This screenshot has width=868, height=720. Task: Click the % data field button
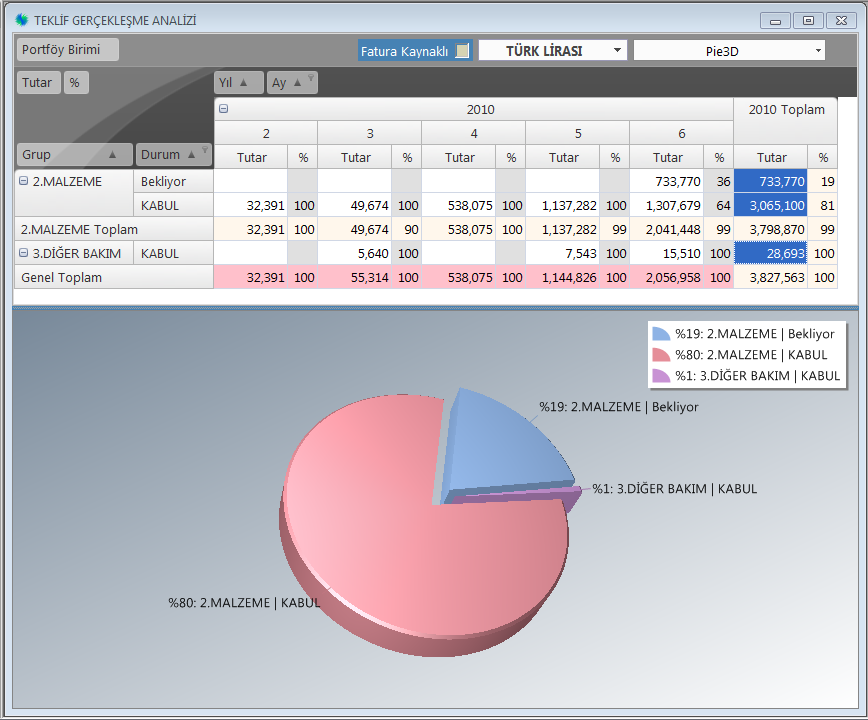(x=75, y=83)
